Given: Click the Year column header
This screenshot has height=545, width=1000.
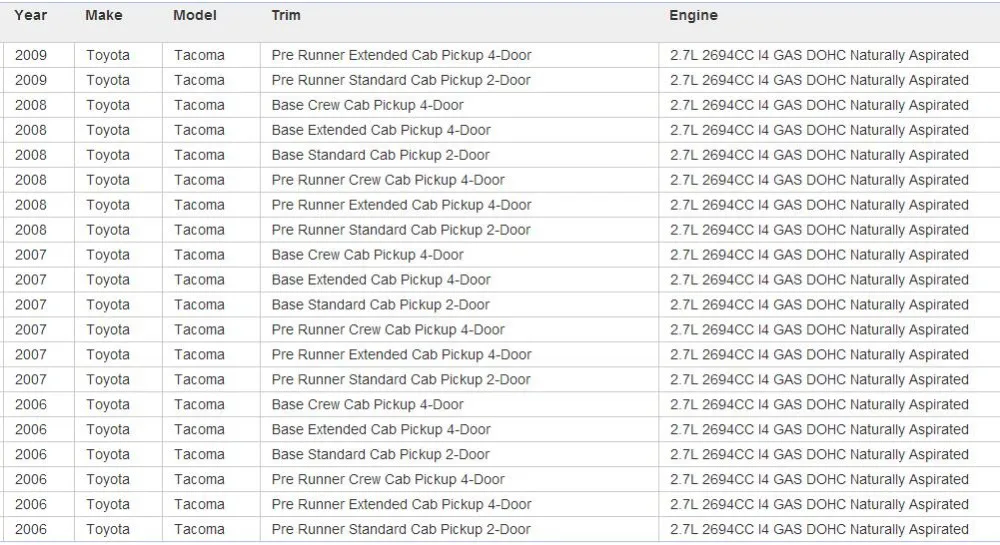Looking at the screenshot, I should click(x=31, y=15).
